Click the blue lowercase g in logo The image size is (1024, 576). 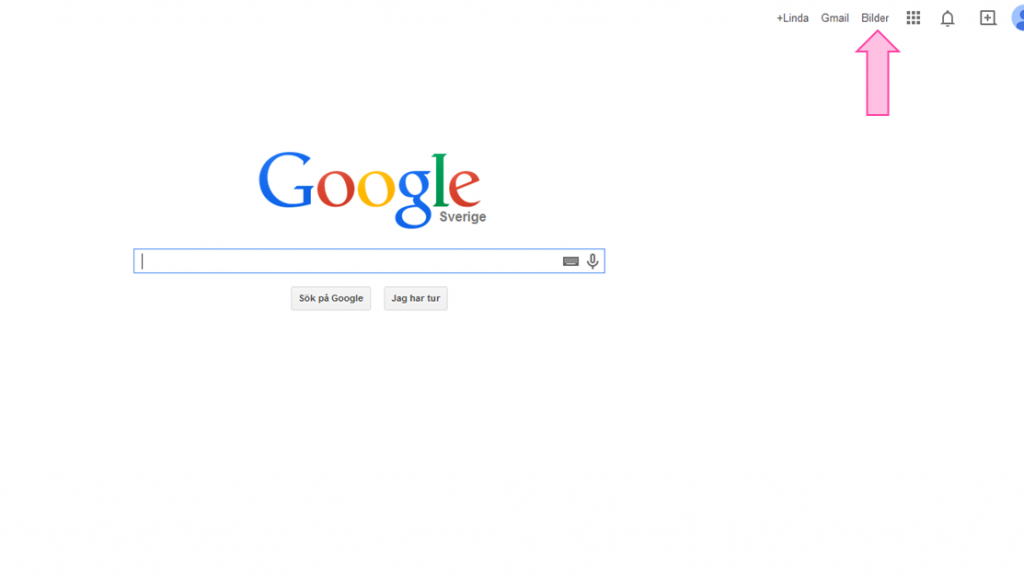pos(415,198)
